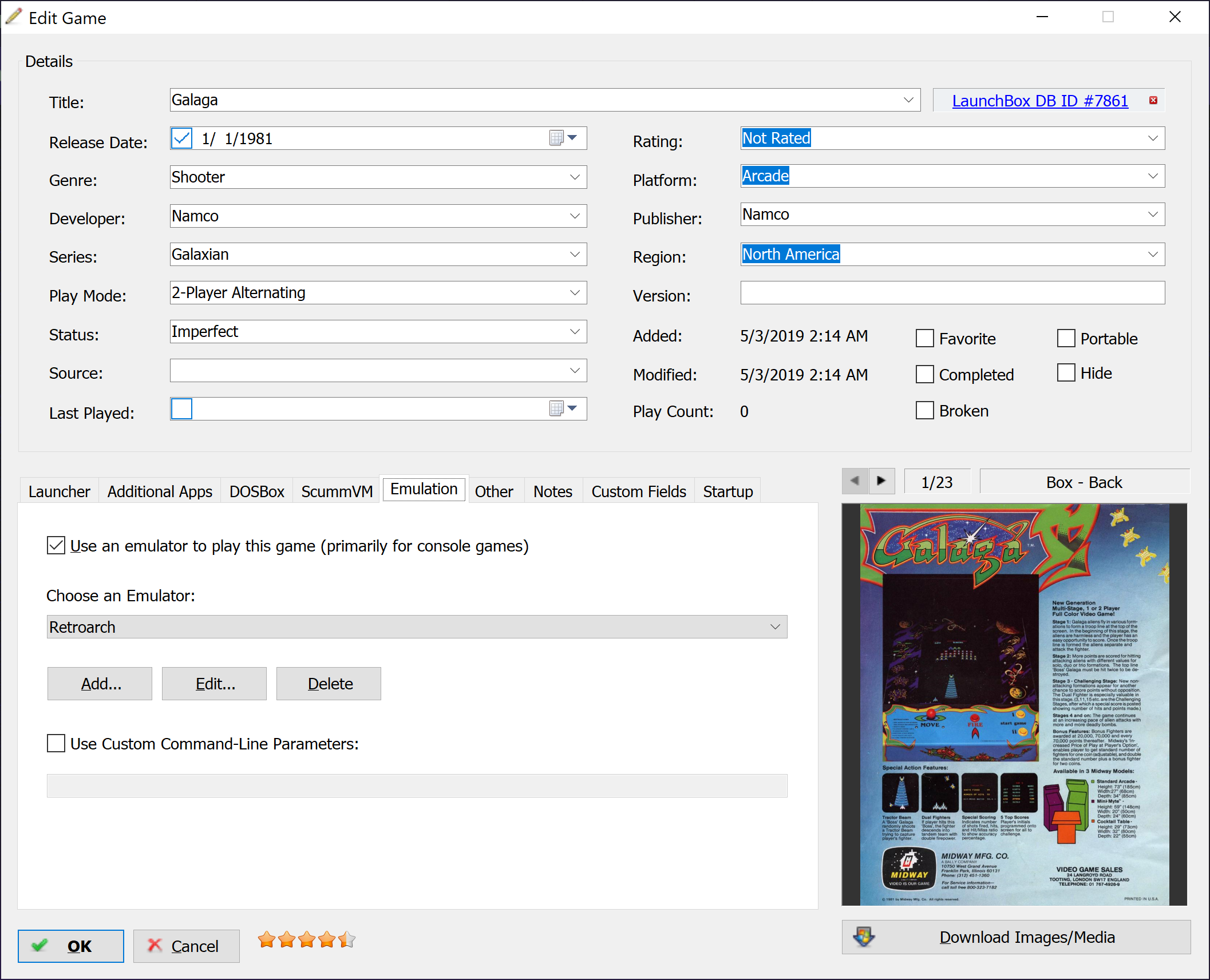Mark game as Broken

coord(925,411)
